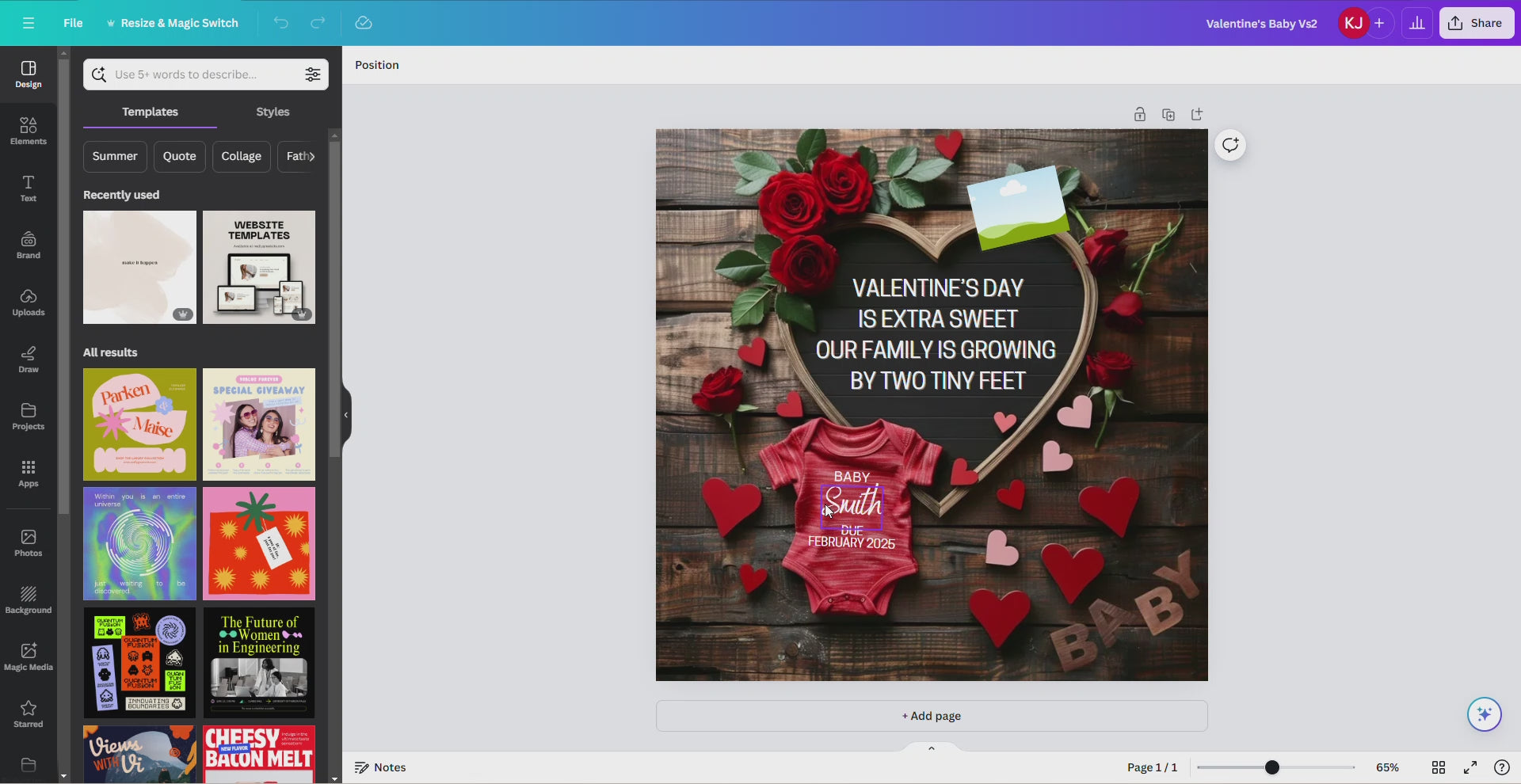The height and width of the screenshot is (784, 1521).
Task: Adjust the zoom level slider
Action: [x=1271, y=767]
